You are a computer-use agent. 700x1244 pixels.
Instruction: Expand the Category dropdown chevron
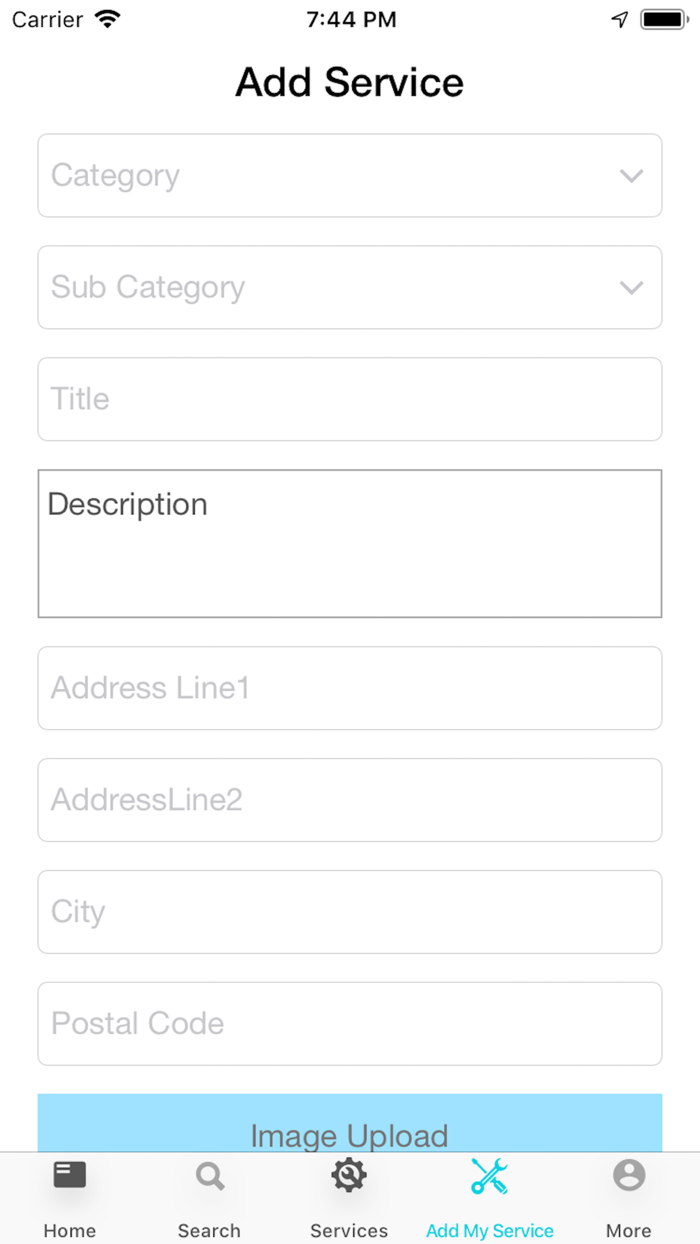pyautogui.click(x=631, y=176)
